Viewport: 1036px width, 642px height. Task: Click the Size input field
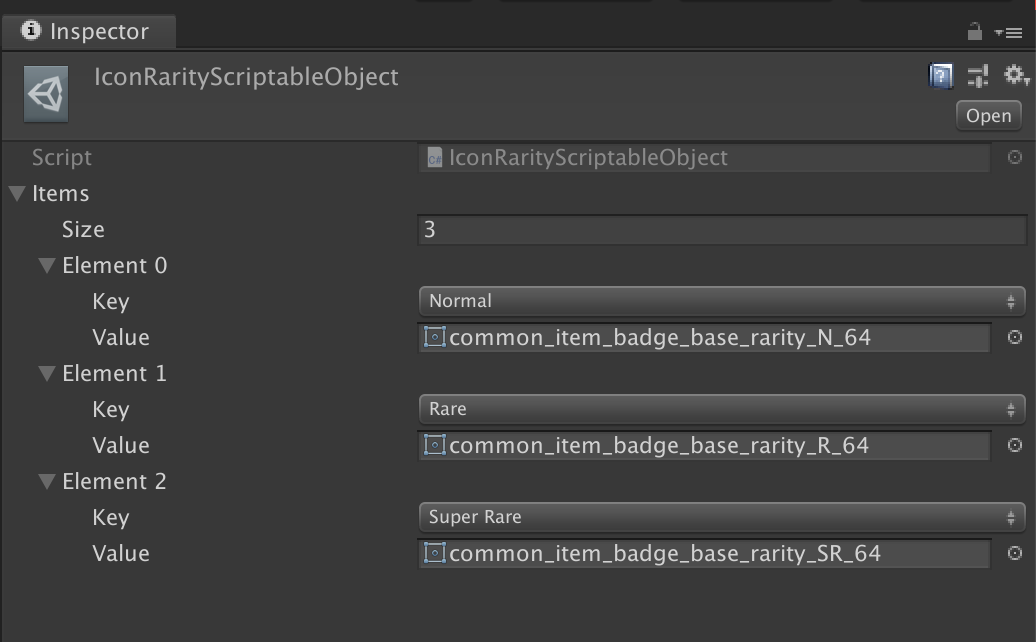[x=722, y=229]
